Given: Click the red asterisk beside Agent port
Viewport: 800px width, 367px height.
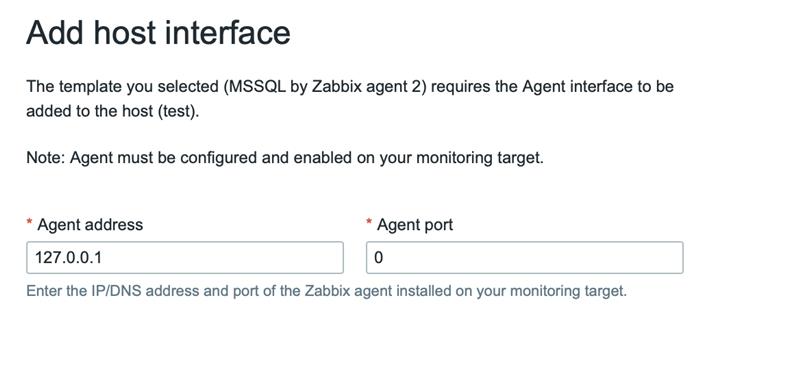Looking at the screenshot, I should coord(369,223).
